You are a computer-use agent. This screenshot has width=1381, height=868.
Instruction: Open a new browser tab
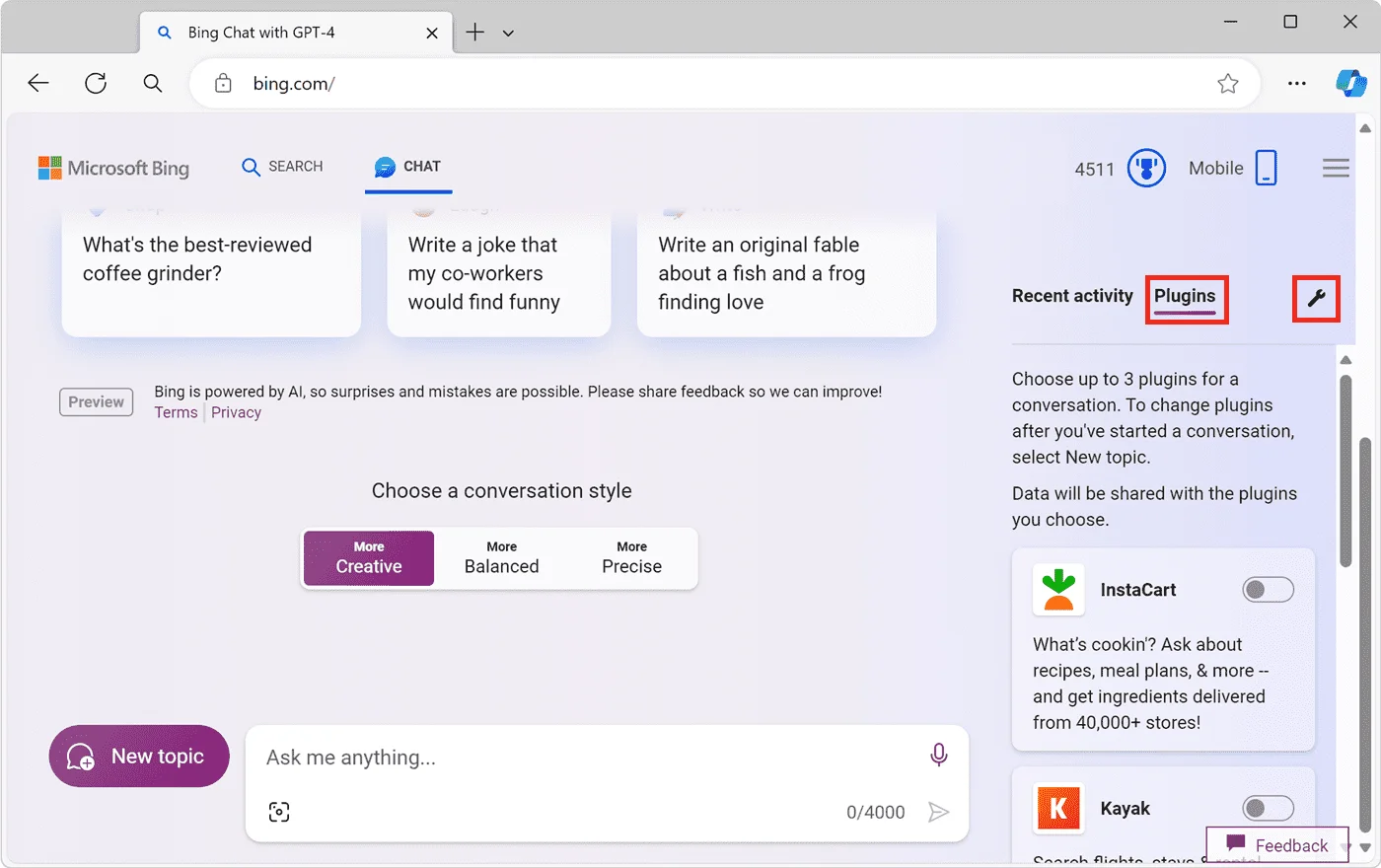coord(475,33)
